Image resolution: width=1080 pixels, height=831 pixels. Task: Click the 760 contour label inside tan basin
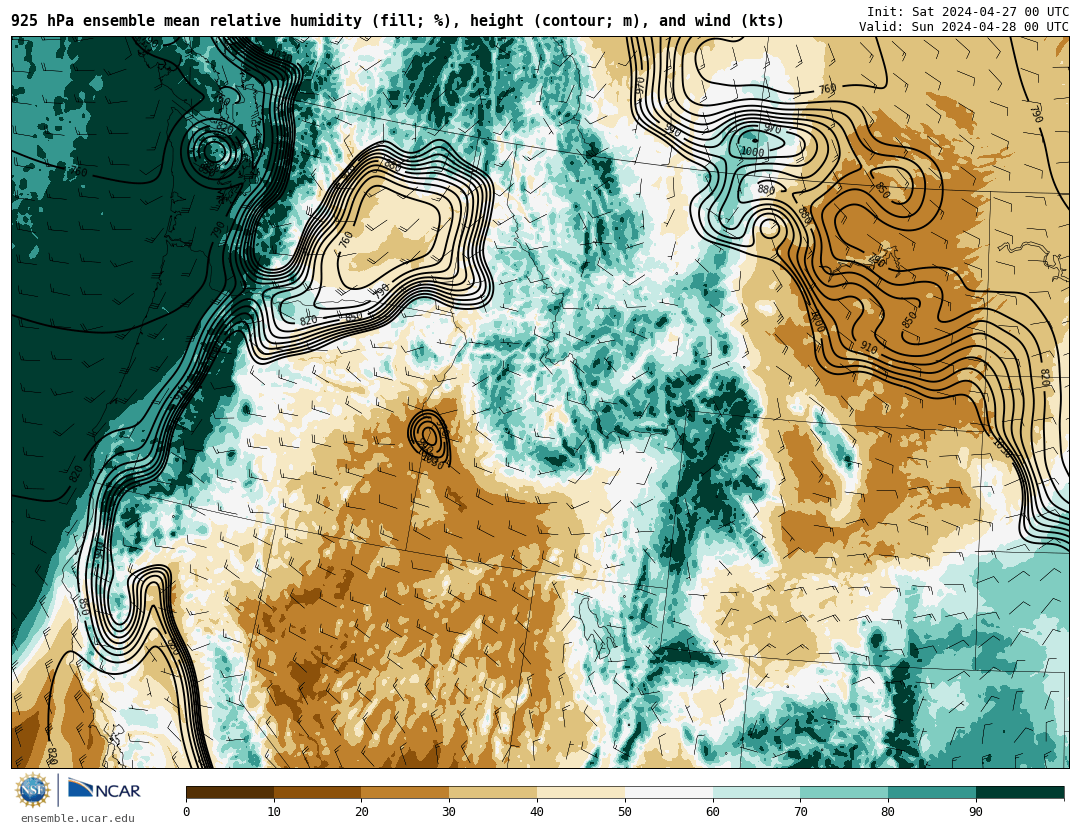click(x=346, y=240)
